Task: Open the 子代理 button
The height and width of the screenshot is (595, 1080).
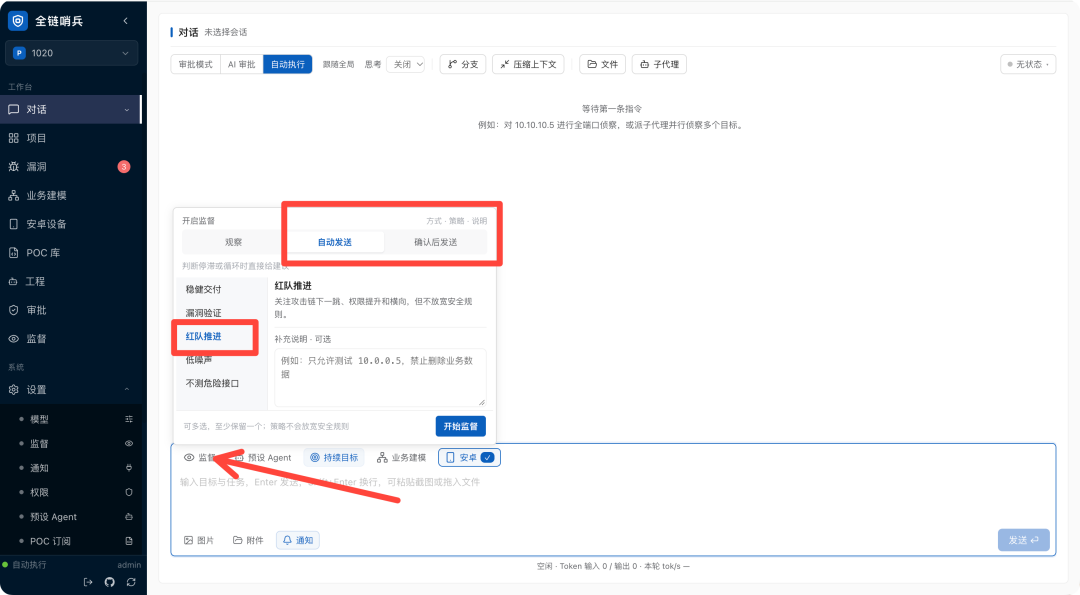Action: pos(659,64)
